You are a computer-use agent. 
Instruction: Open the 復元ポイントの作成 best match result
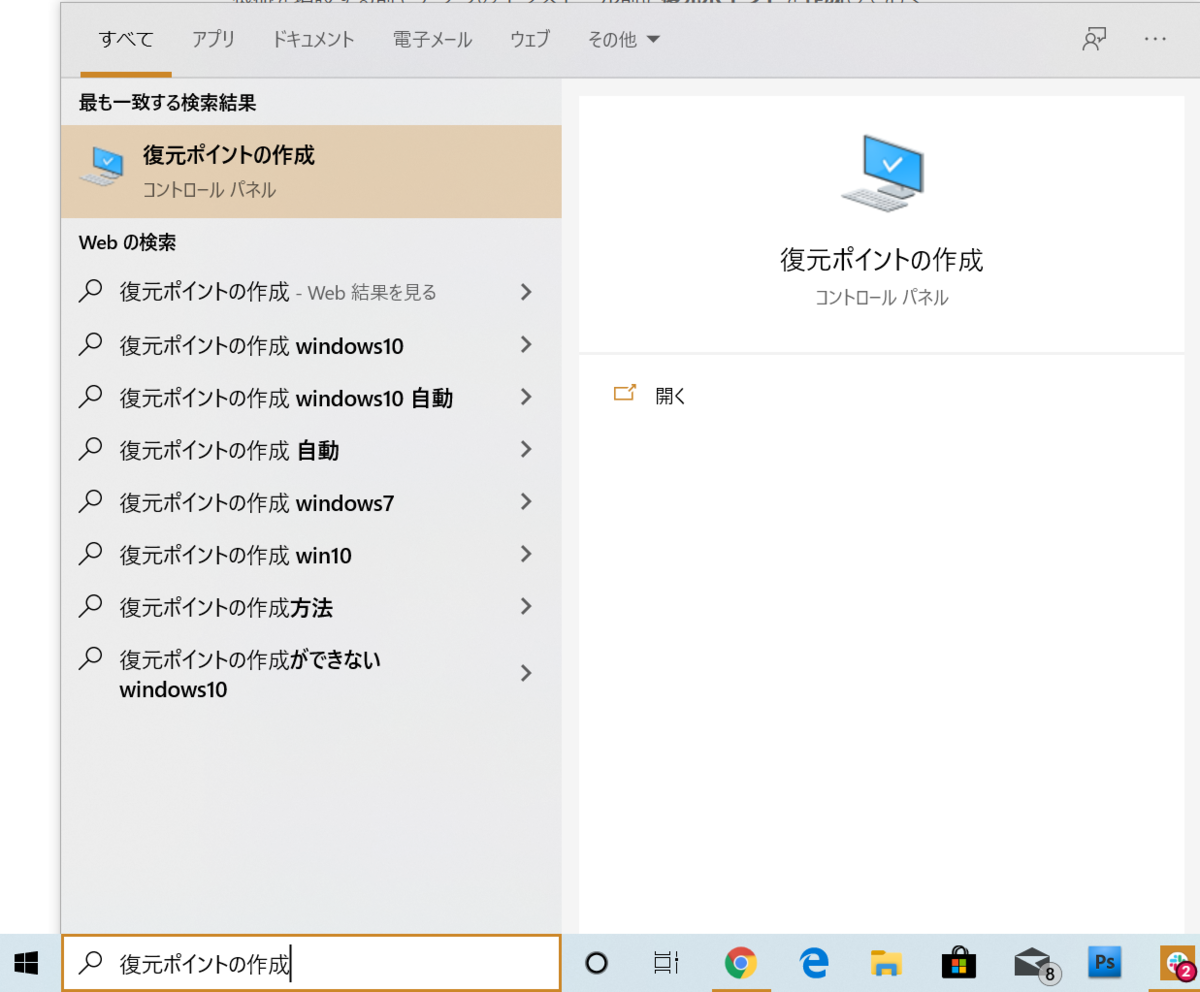pos(311,171)
